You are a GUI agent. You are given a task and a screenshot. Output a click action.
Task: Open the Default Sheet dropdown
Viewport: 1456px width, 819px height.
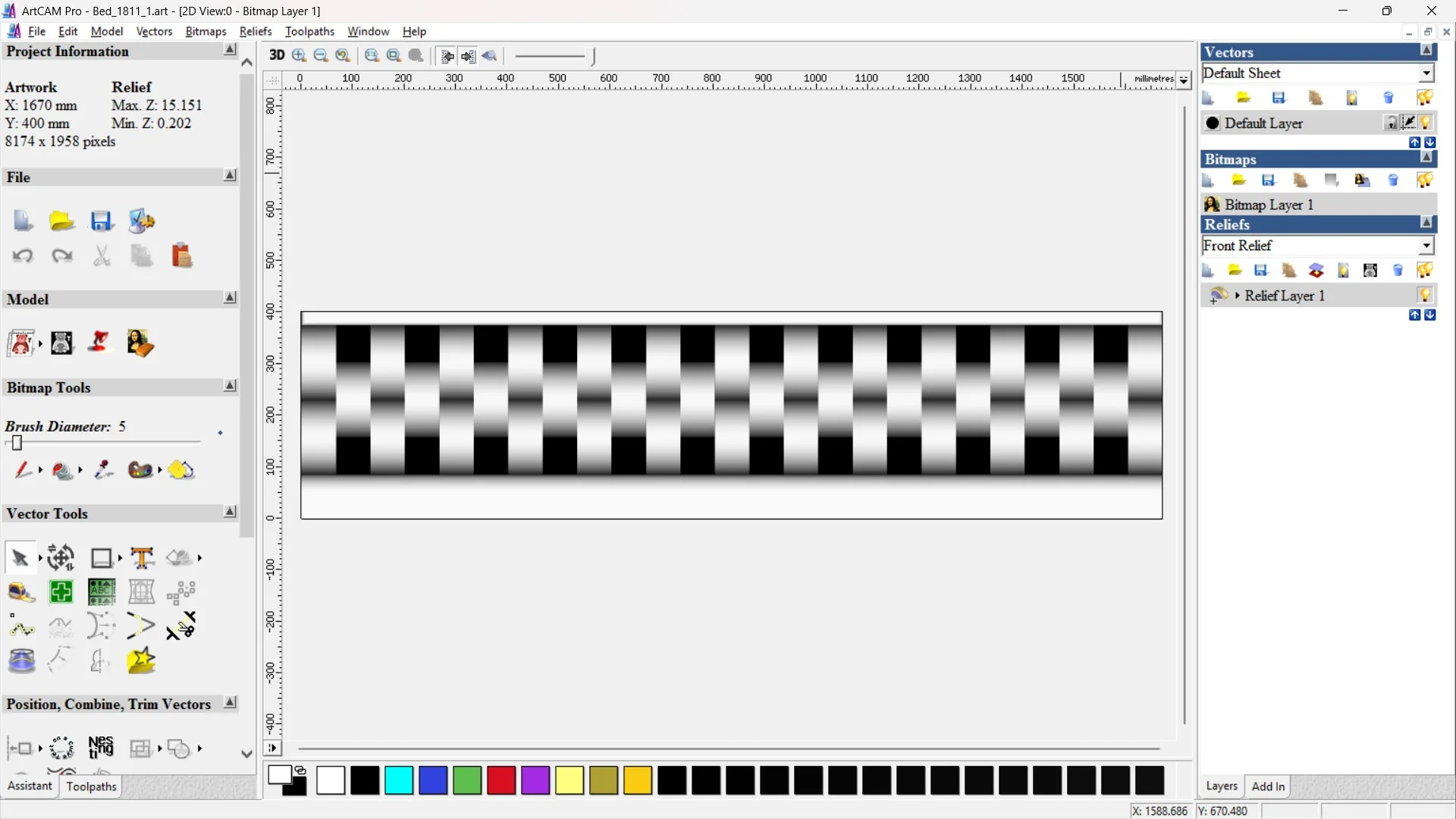tap(1426, 74)
